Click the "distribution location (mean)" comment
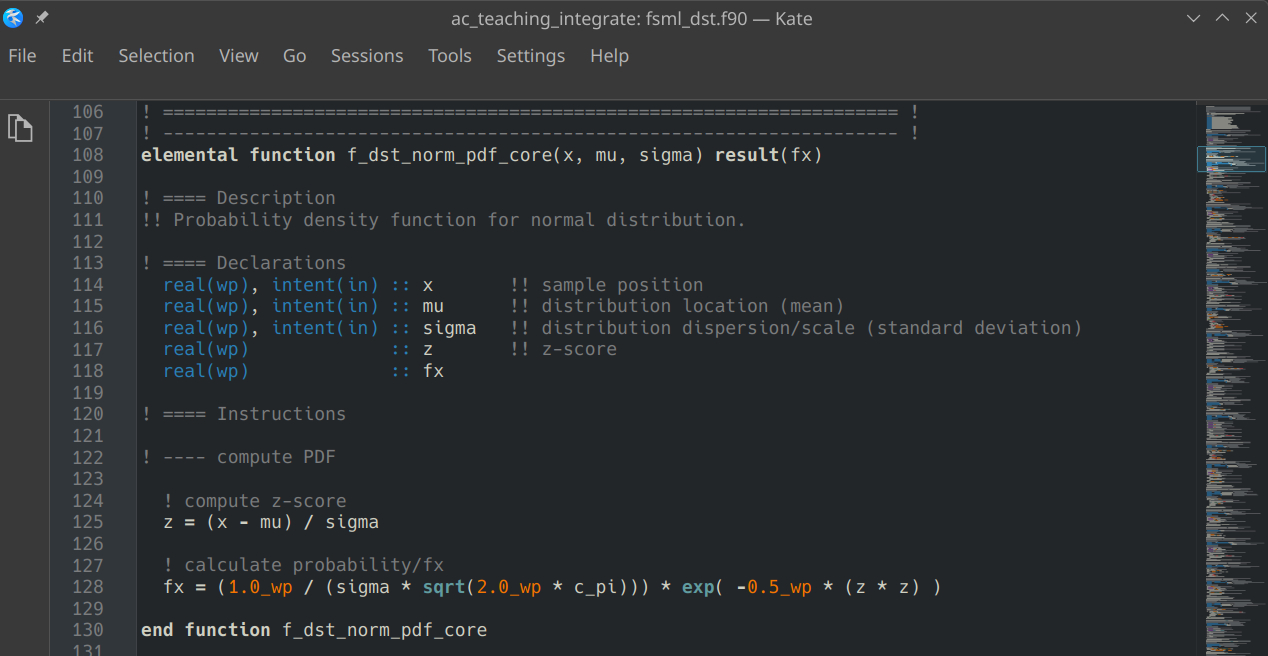Viewport: 1268px width, 656px height. tap(693, 306)
